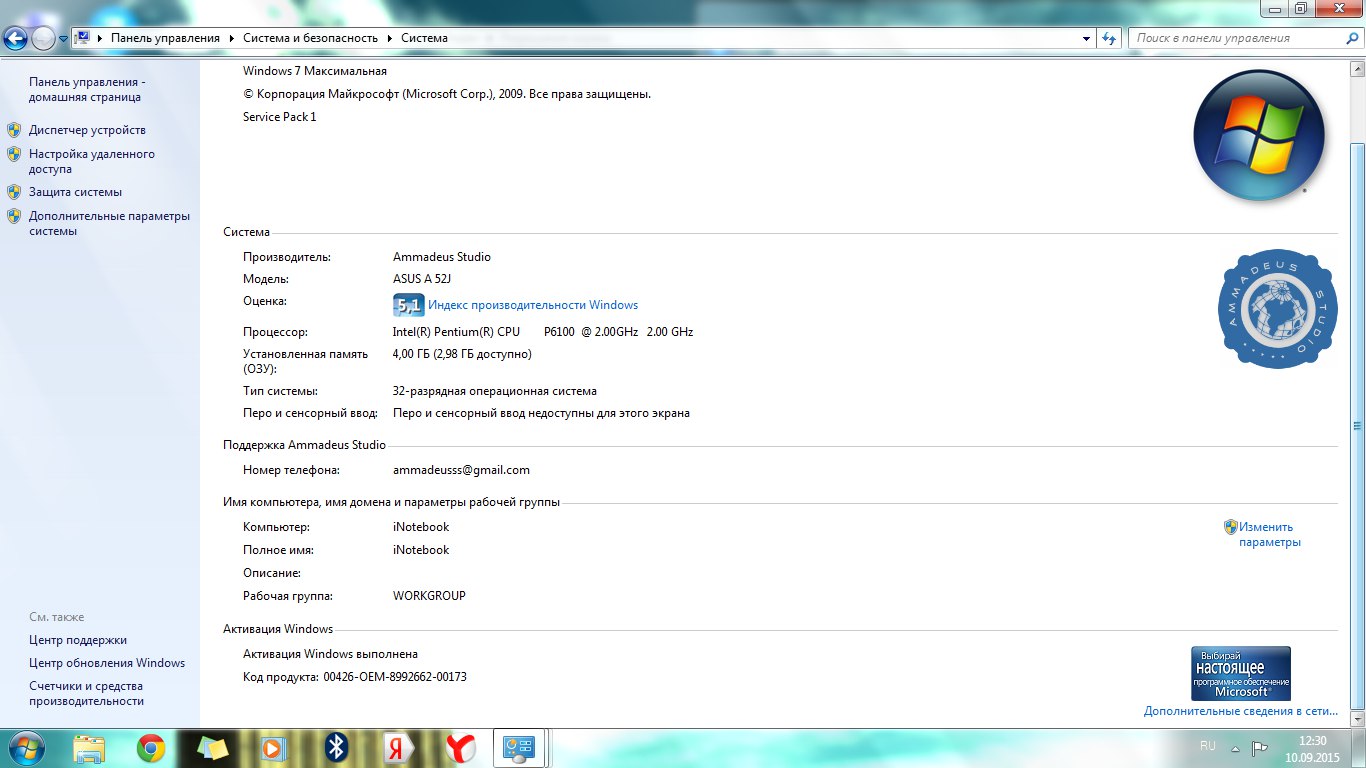This screenshot has height=768, width=1366.
Task: Click workgroup value 'WORKGROUP'
Action: [430, 596]
